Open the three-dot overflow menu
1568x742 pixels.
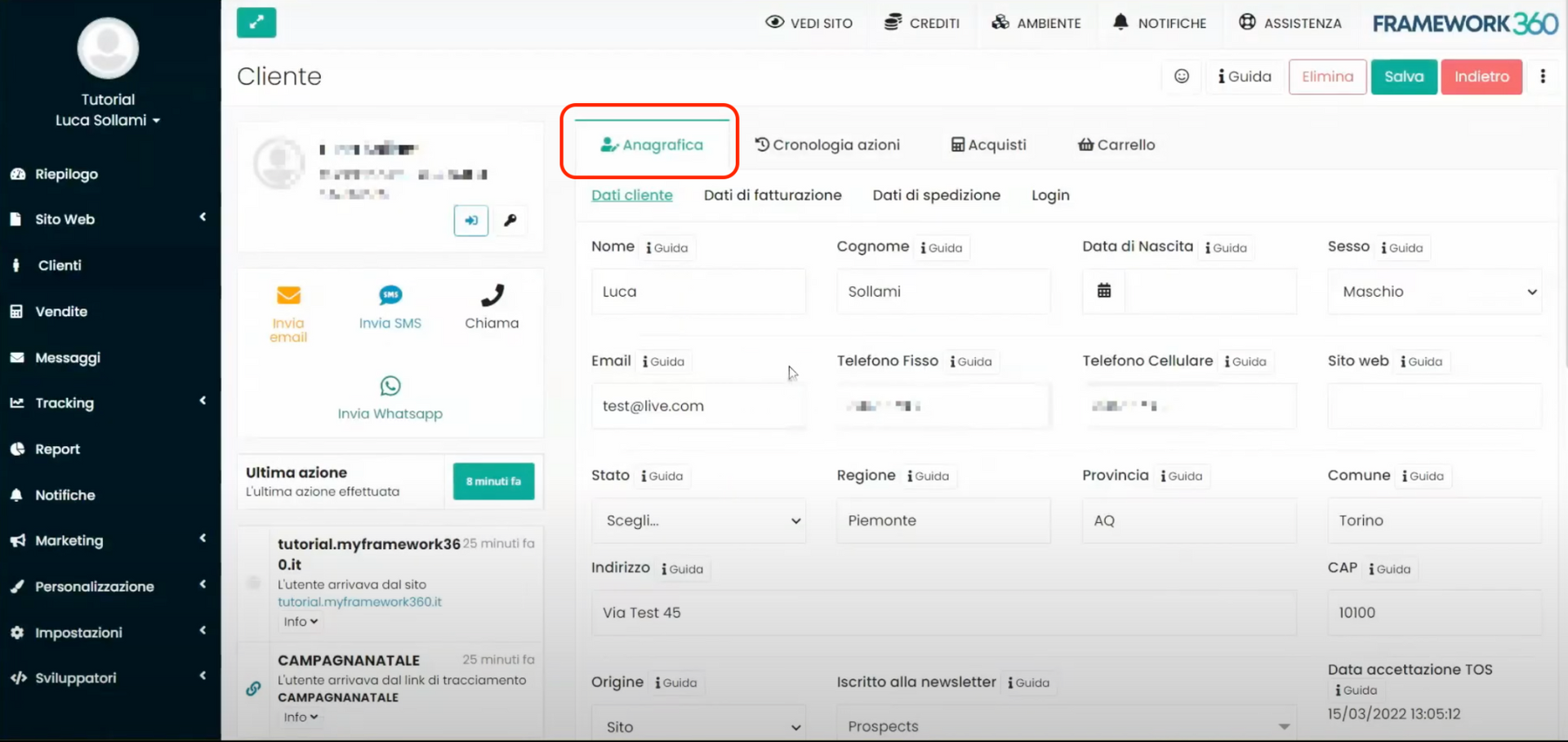[x=1543, y=76]
